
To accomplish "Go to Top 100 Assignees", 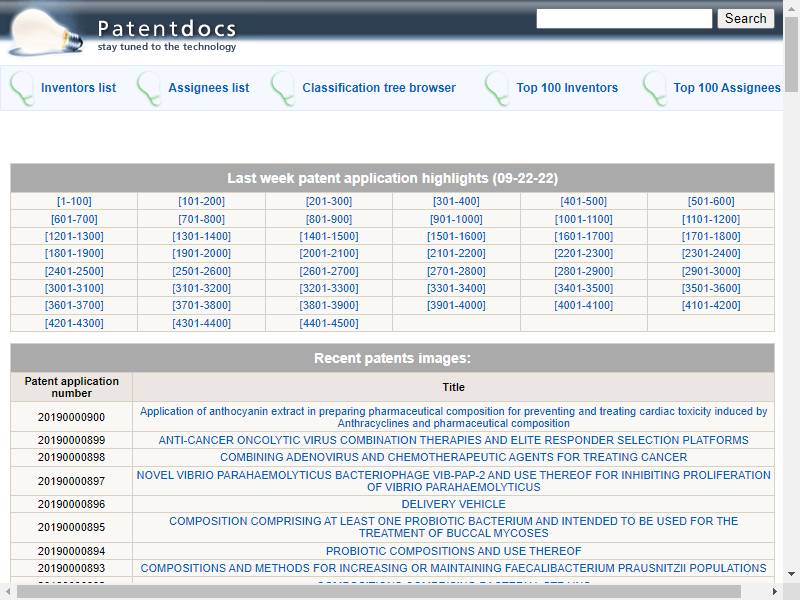I will click(727, 88).
